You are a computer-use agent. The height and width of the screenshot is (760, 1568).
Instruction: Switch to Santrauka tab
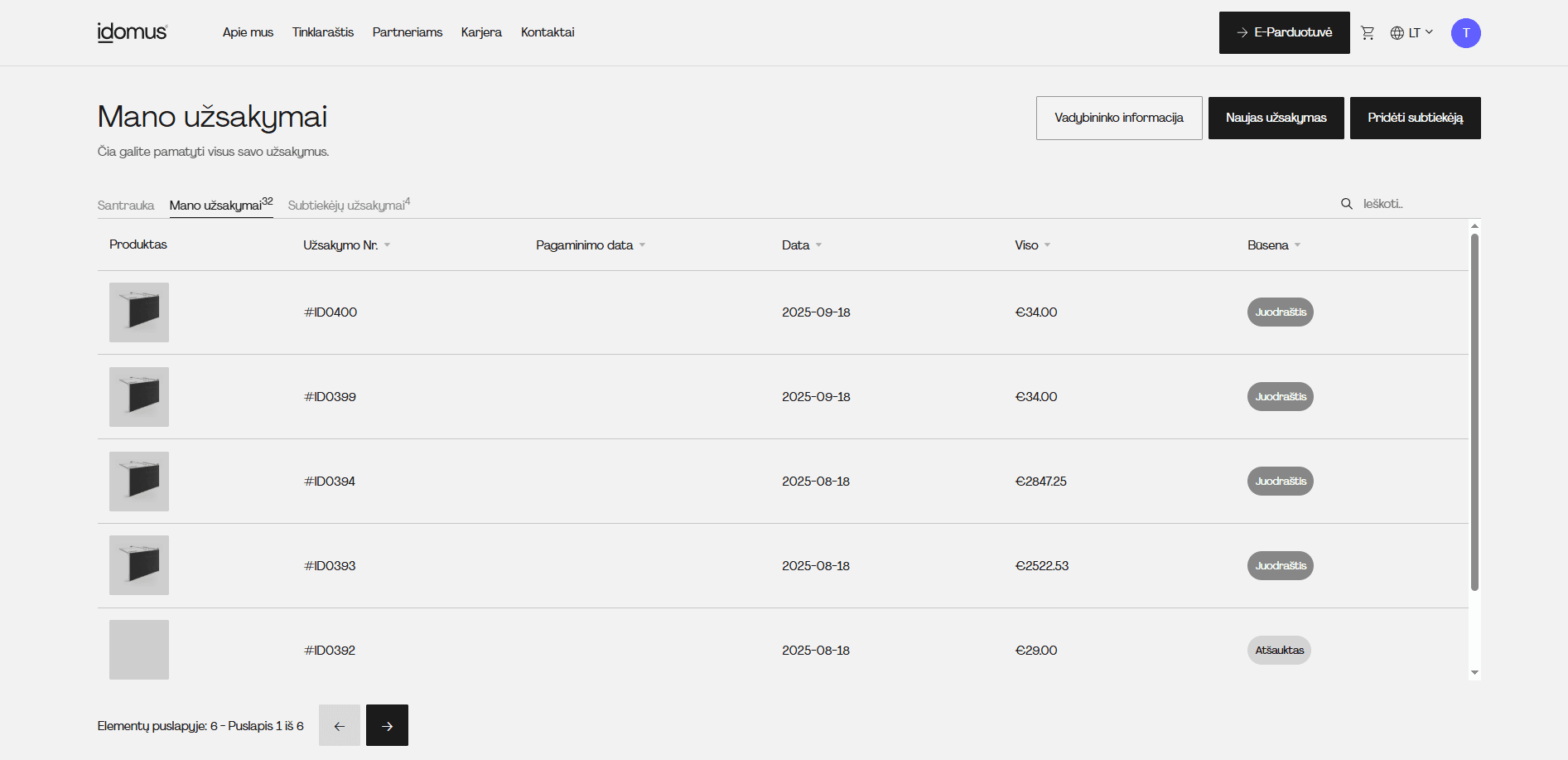click(126, 206)
